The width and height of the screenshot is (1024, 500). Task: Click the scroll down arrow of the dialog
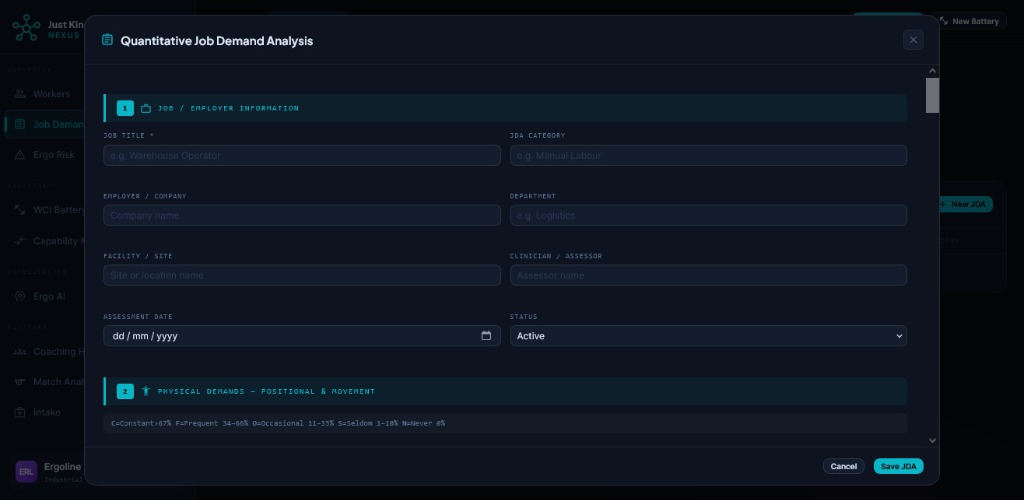click(x=933, y=441)
